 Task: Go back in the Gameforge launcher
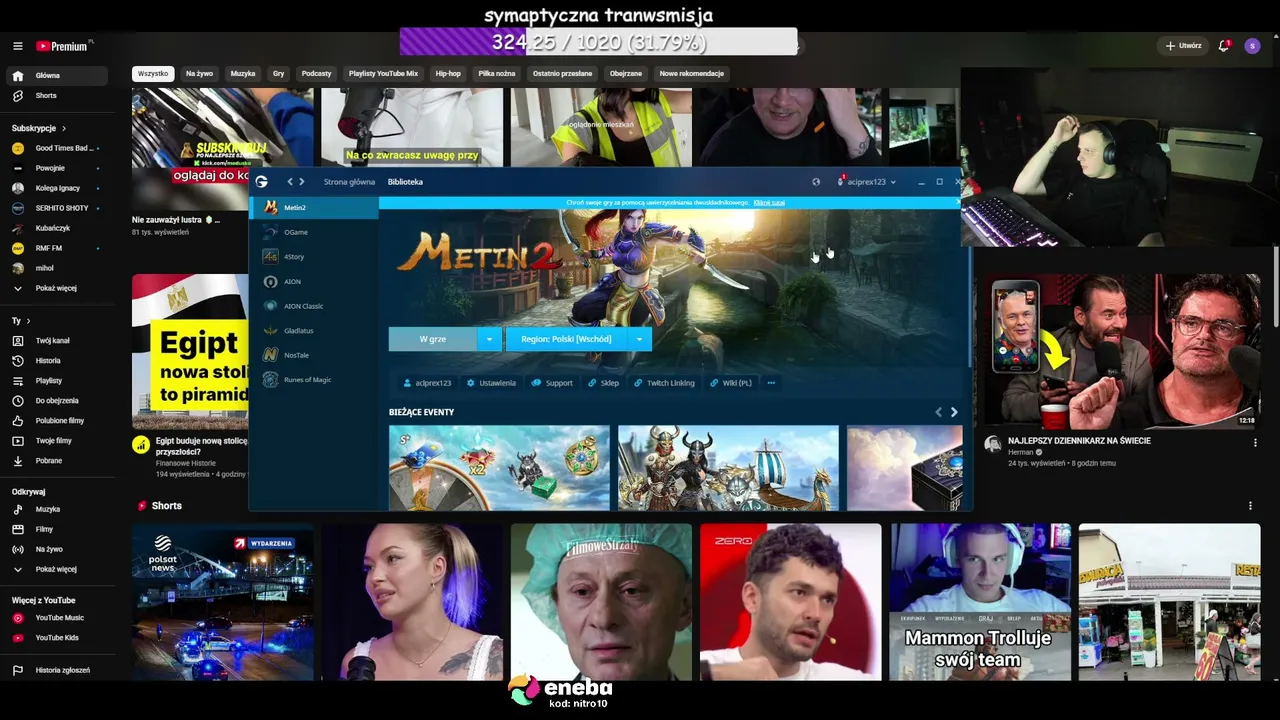pos(290,182)
